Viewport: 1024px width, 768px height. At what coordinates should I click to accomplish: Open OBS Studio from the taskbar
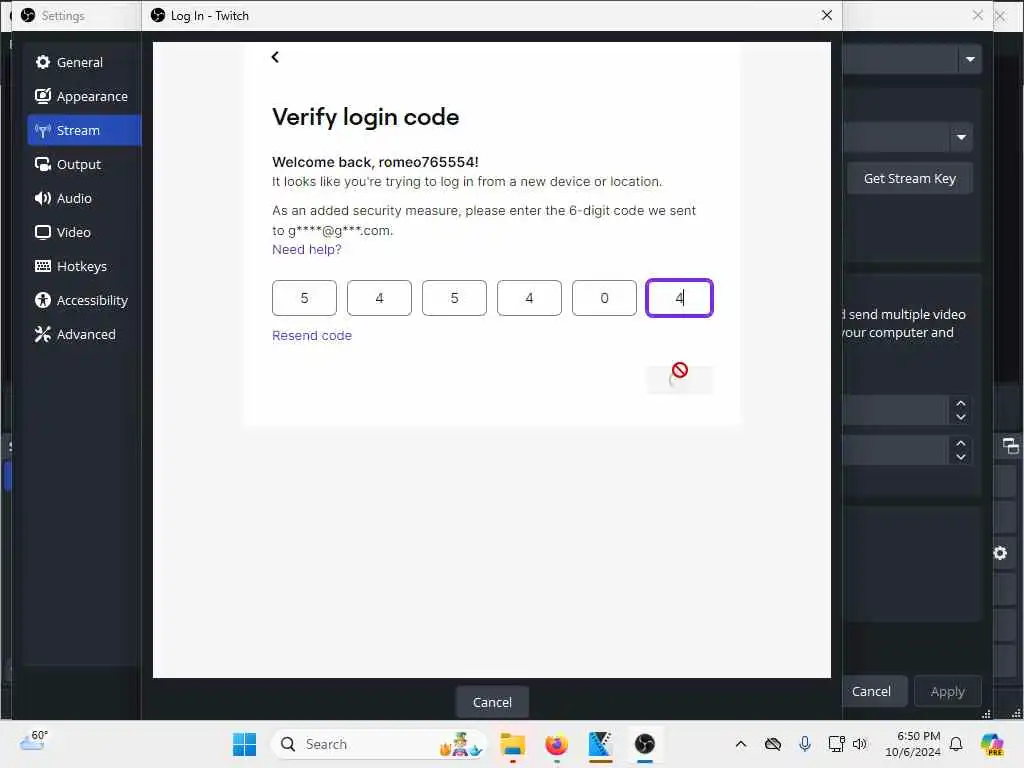pos(645,744)
